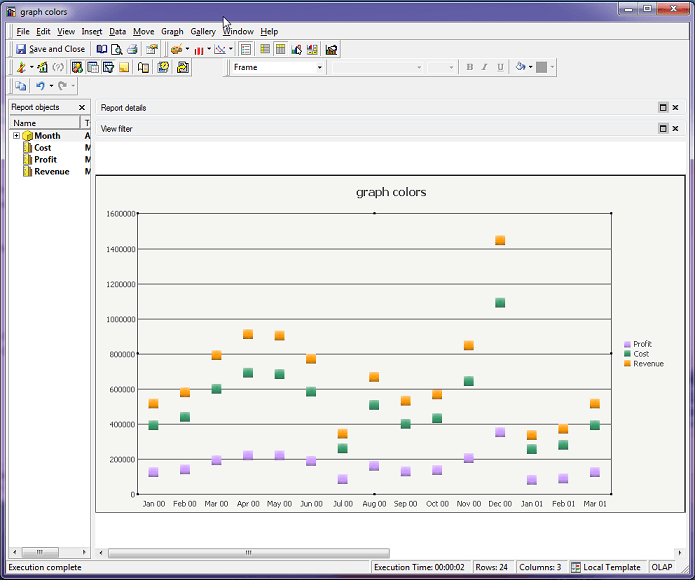Toggle Underline formatting button
This screenshot has width=695, height=580.
tap(500, 68)
